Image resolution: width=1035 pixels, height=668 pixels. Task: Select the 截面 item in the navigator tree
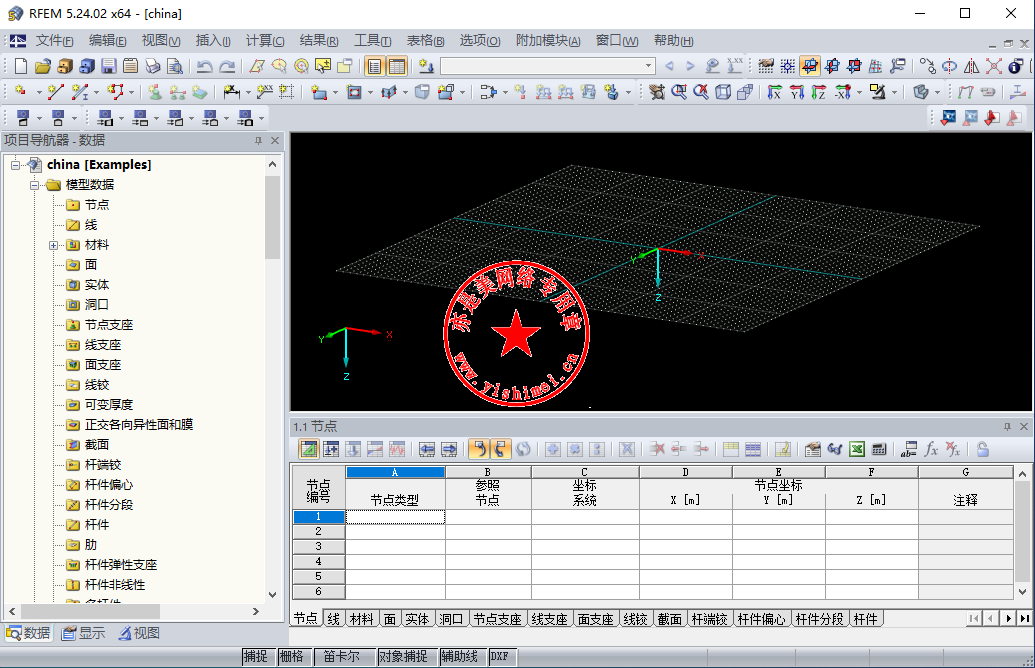coord(97,445)
